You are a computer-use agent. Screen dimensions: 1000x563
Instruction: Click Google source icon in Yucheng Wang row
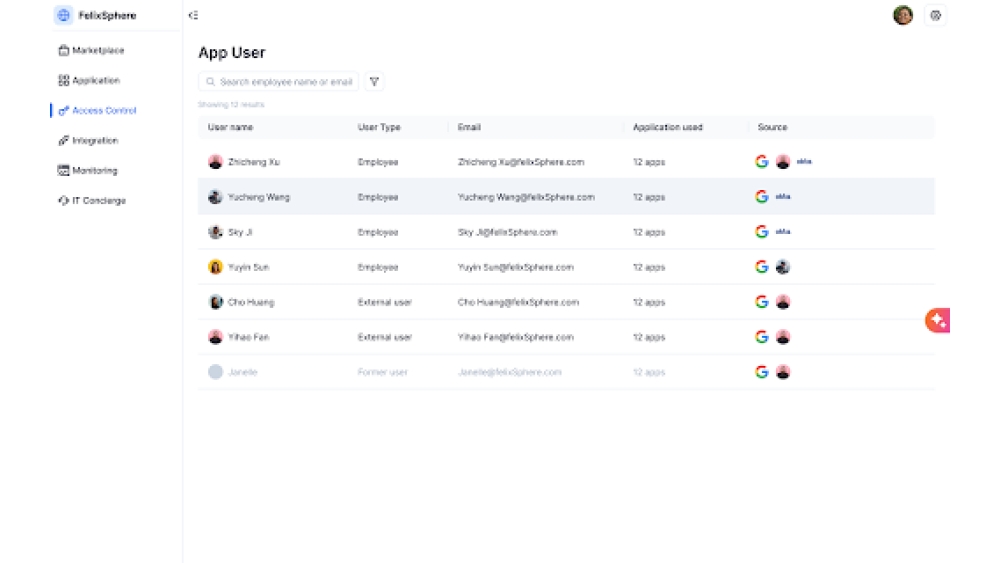(x=761, y=197)
